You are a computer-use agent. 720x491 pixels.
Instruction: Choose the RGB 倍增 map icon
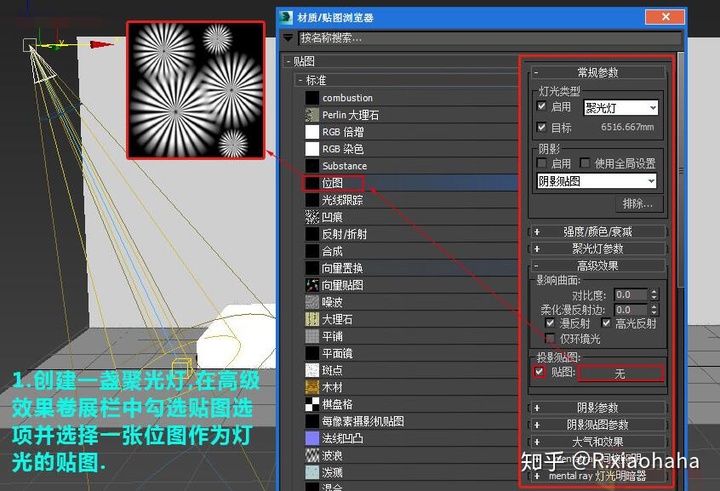click(x=312, y=132)
